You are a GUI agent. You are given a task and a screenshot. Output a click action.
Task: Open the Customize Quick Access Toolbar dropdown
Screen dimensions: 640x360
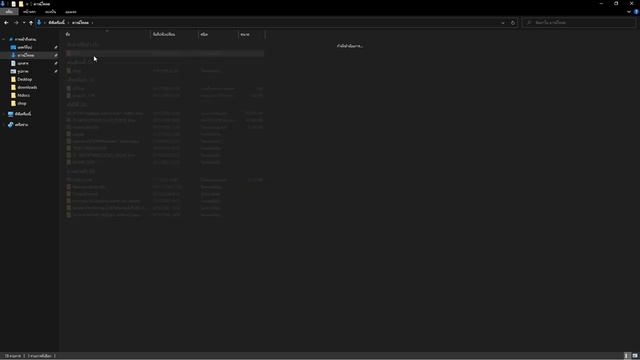(x=27, y=4)
